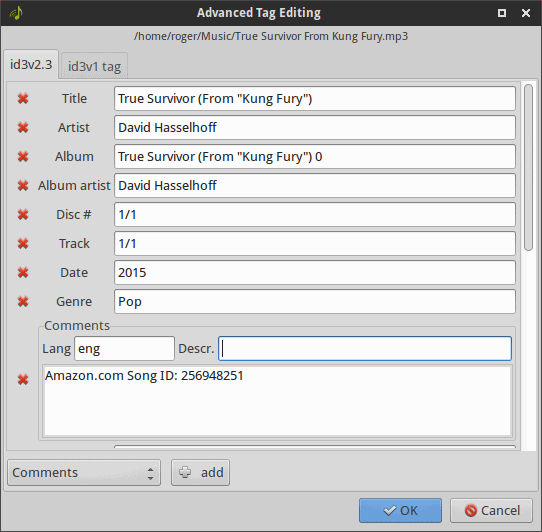
Task: Cancel the tag editing dialog
Action: click(x=491, y=511)
